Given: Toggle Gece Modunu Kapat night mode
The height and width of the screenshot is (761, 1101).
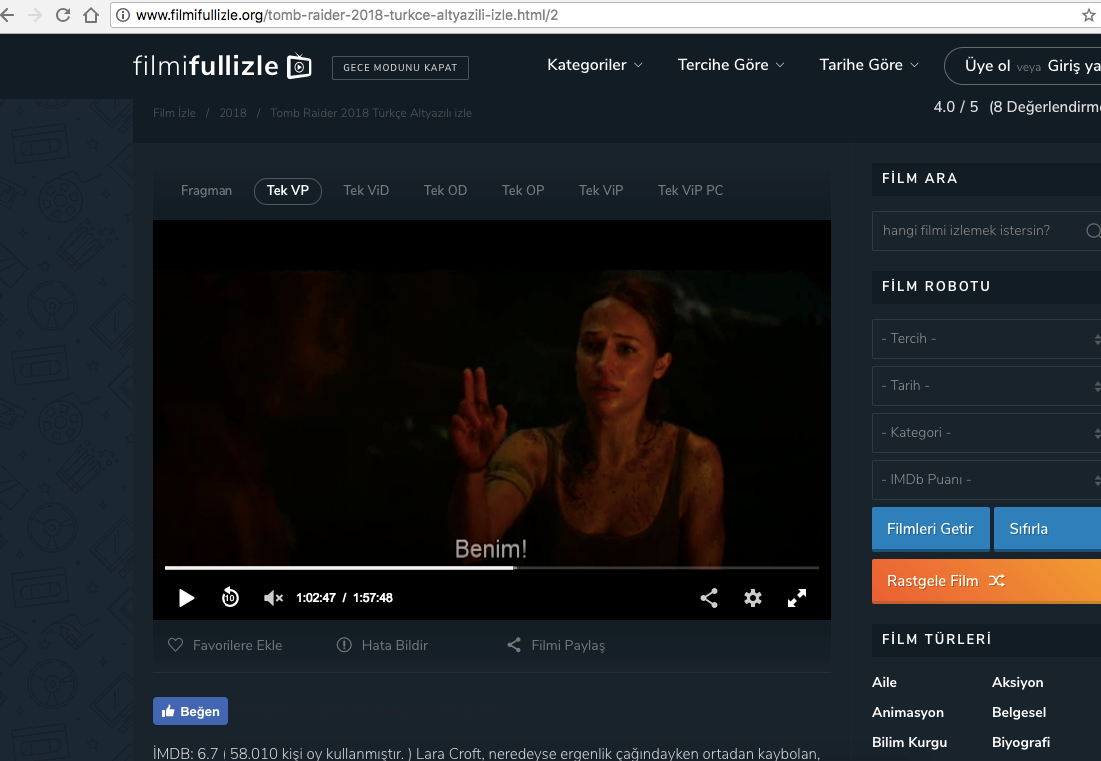Looking at the screenshot, I should (400, 68).
